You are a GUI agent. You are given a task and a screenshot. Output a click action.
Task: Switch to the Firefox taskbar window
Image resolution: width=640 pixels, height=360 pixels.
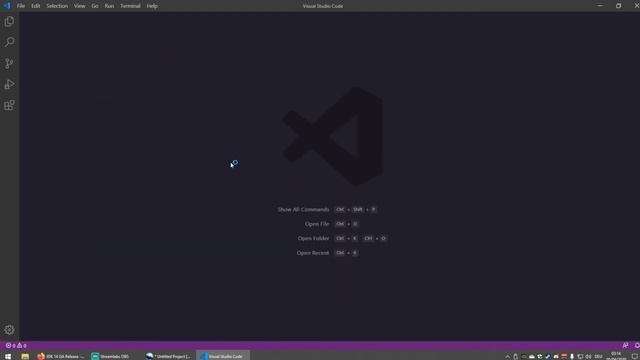tap(60, 356)
